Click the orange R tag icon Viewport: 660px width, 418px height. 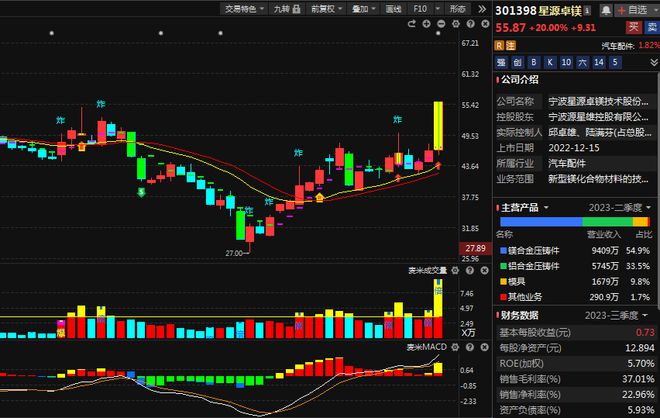(x=499, y=45)
